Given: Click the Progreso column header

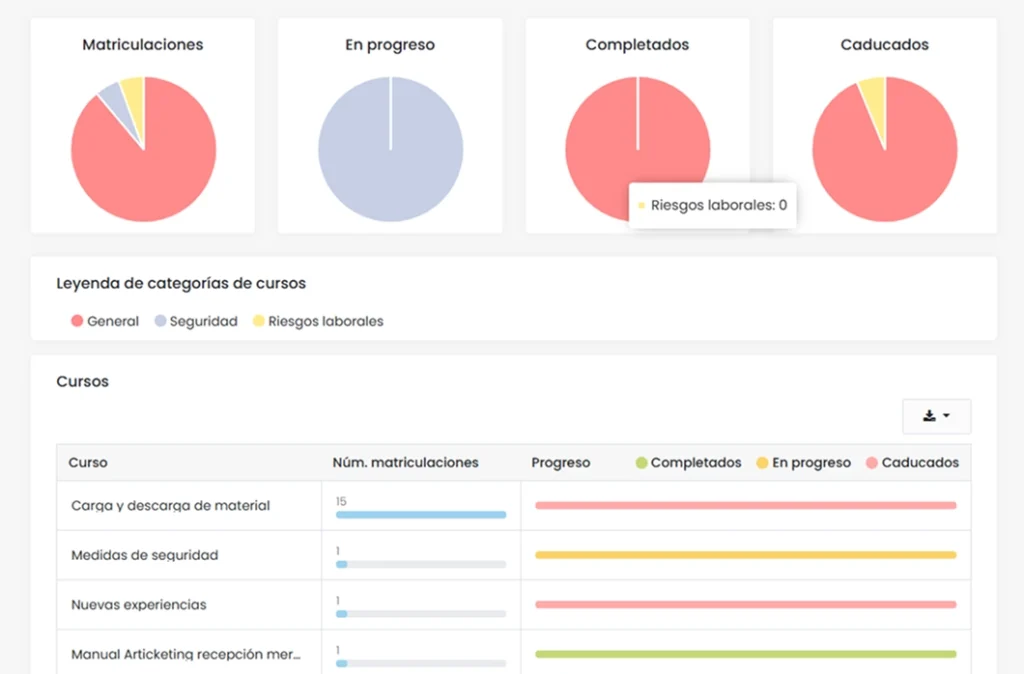Looking at the screenshot, I should click(560, 463).
